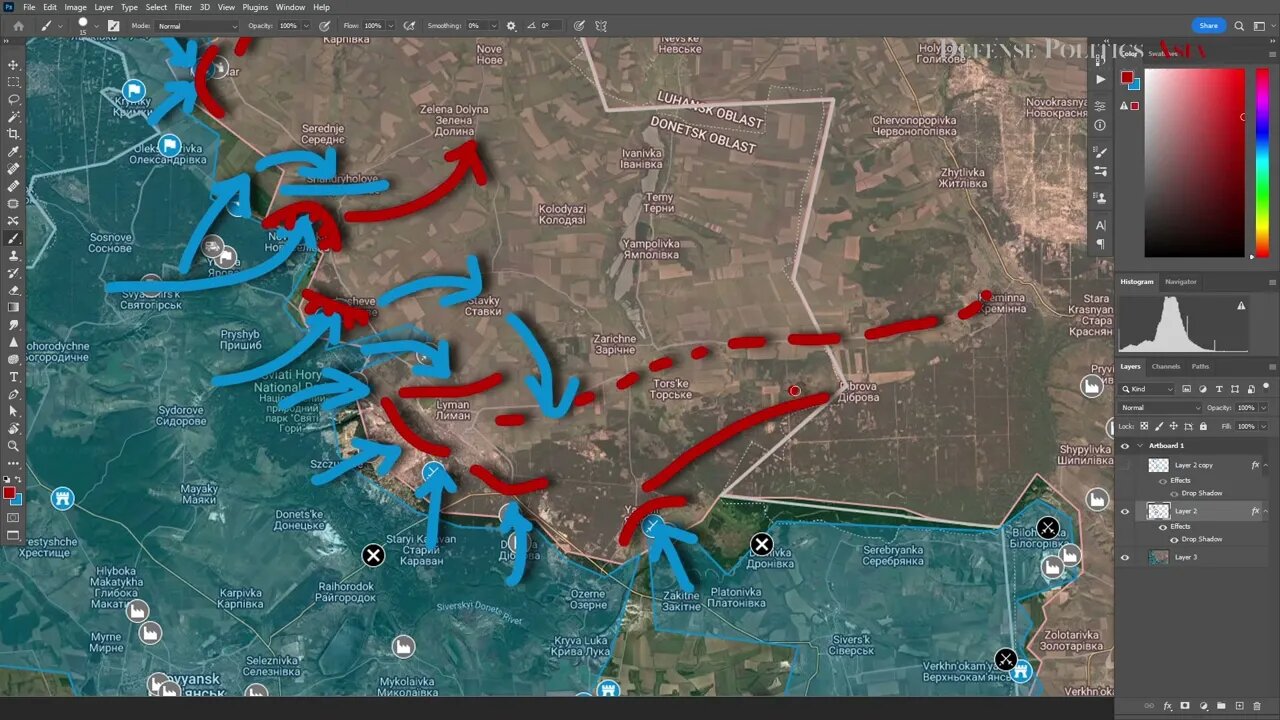Viewport: 1280px width, 720px height.
Task: Select the Lasso tool
Action: (x=13, y=99)
